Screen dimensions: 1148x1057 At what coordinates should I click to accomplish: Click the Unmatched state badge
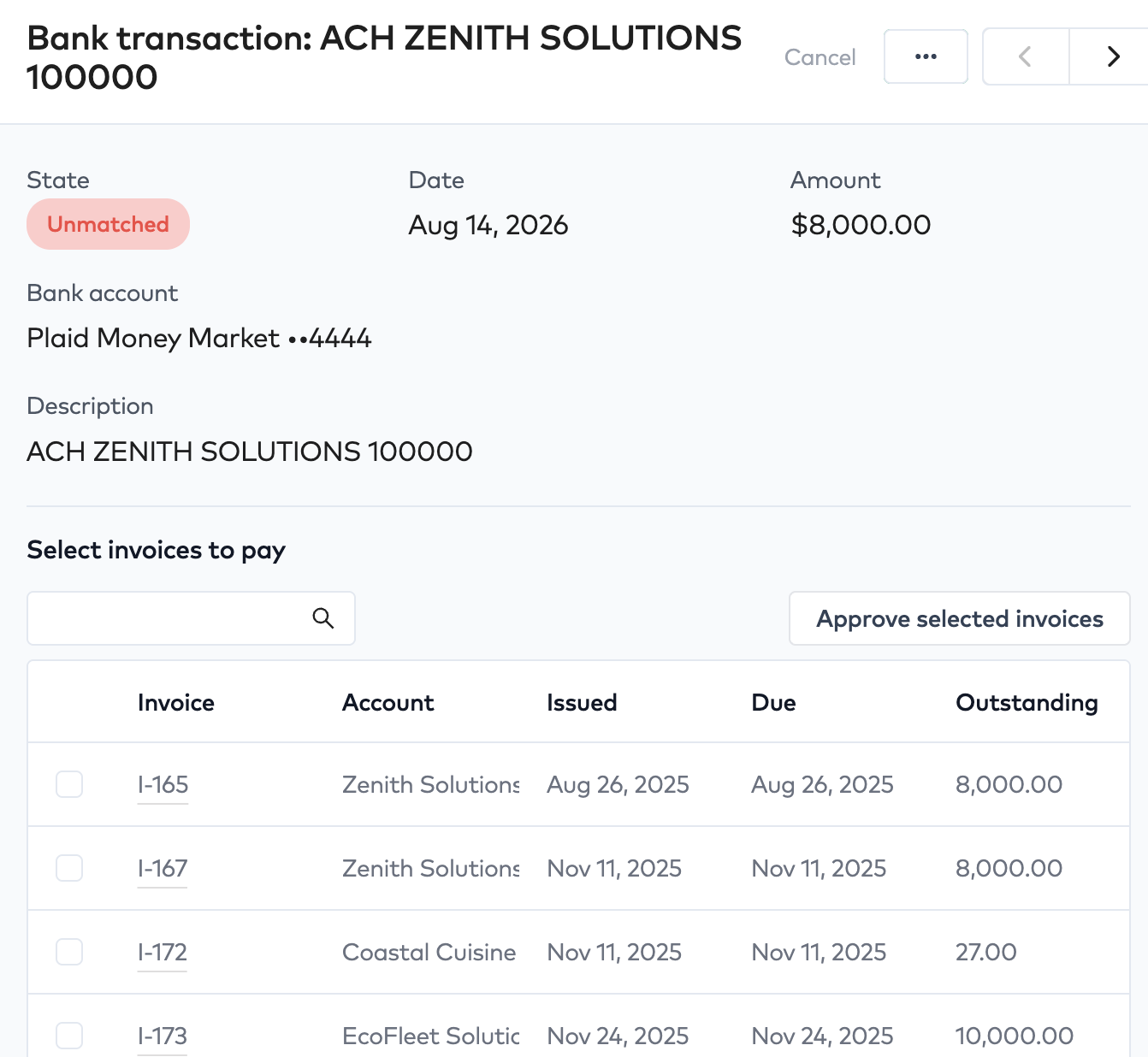click(x=108, y=224)
